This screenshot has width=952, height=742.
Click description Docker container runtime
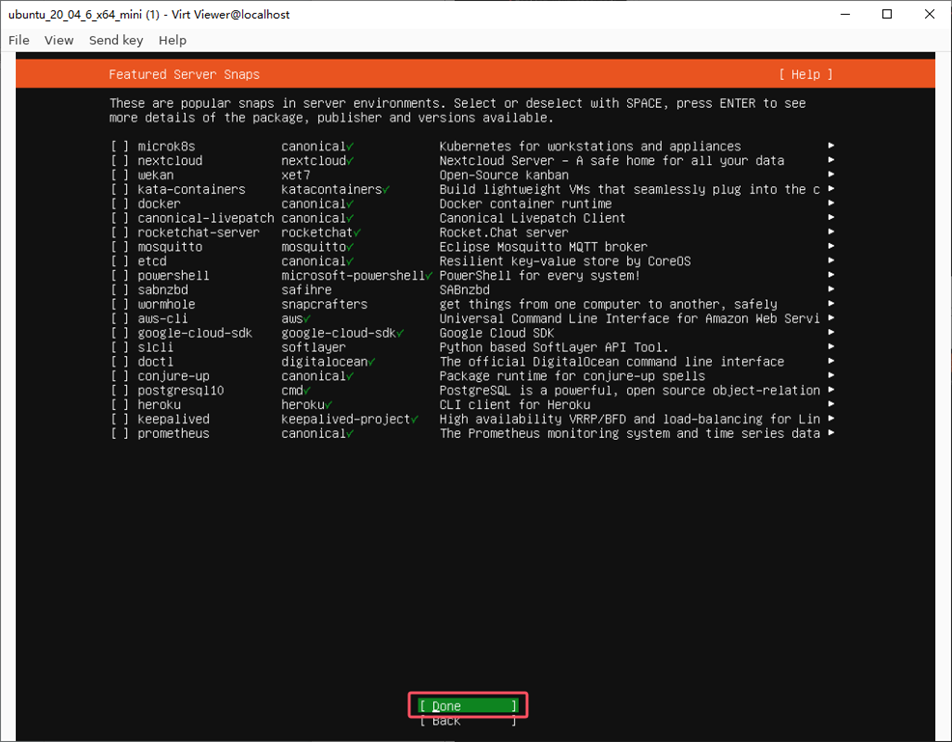pos(525,204)
